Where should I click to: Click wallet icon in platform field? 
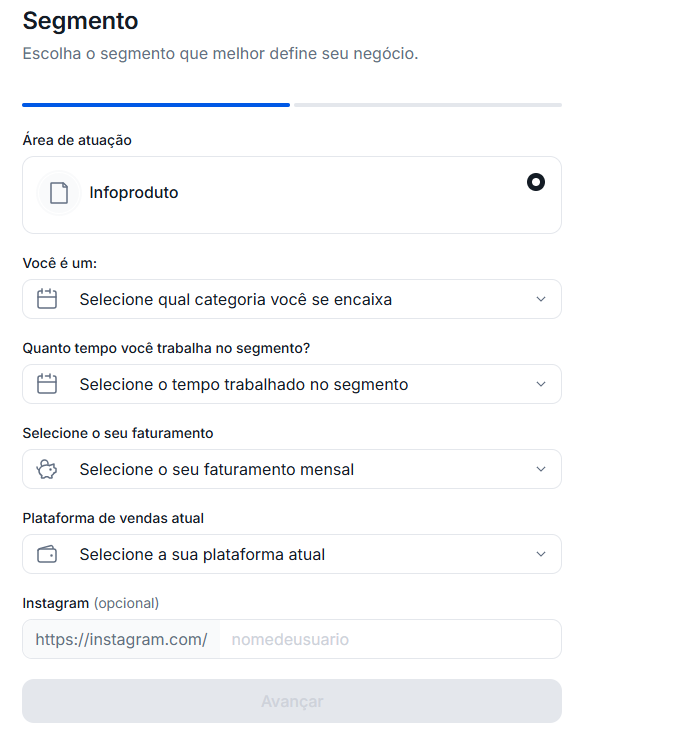pos(47,554)
